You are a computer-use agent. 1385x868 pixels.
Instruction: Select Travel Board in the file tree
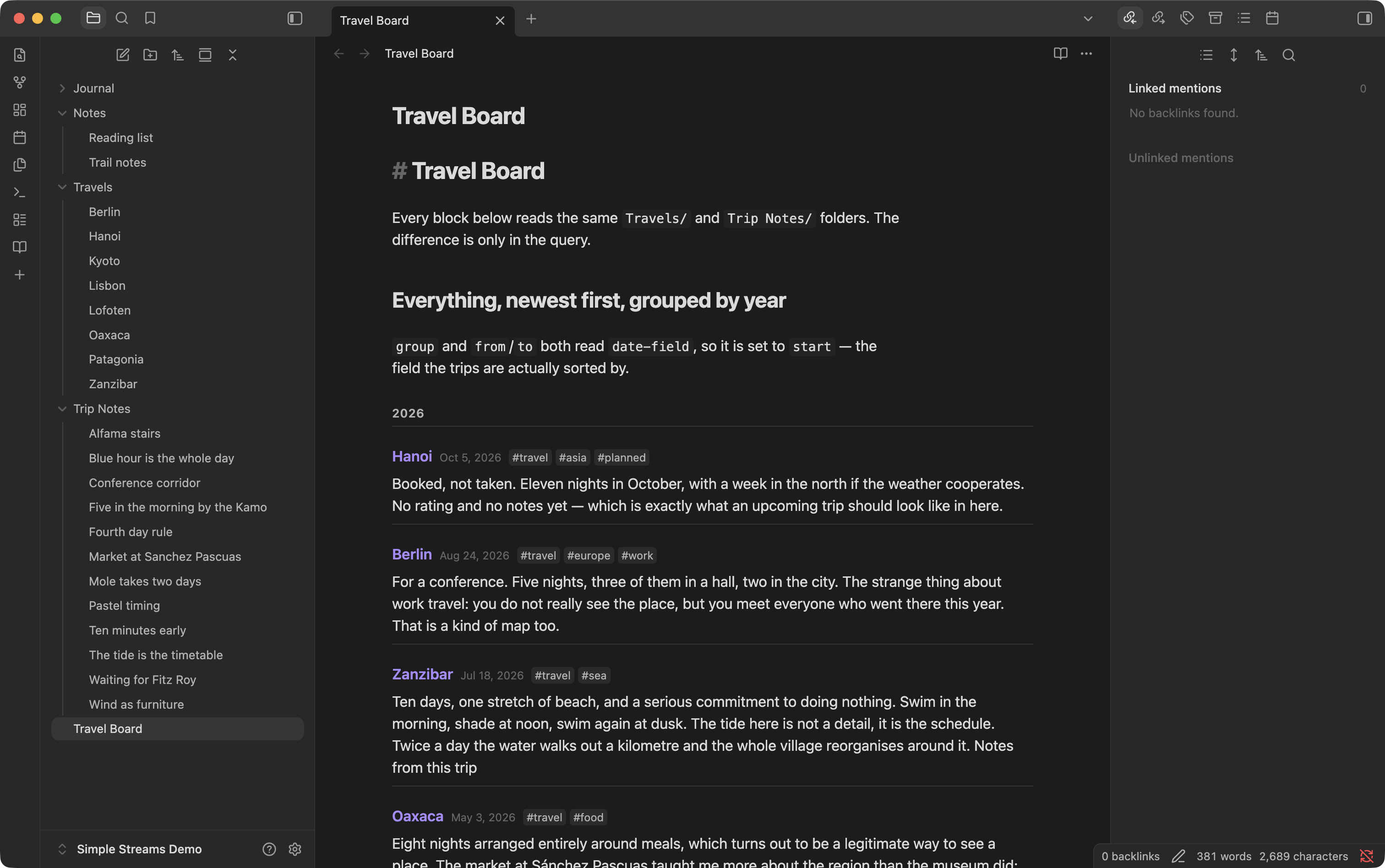[177, 728]
